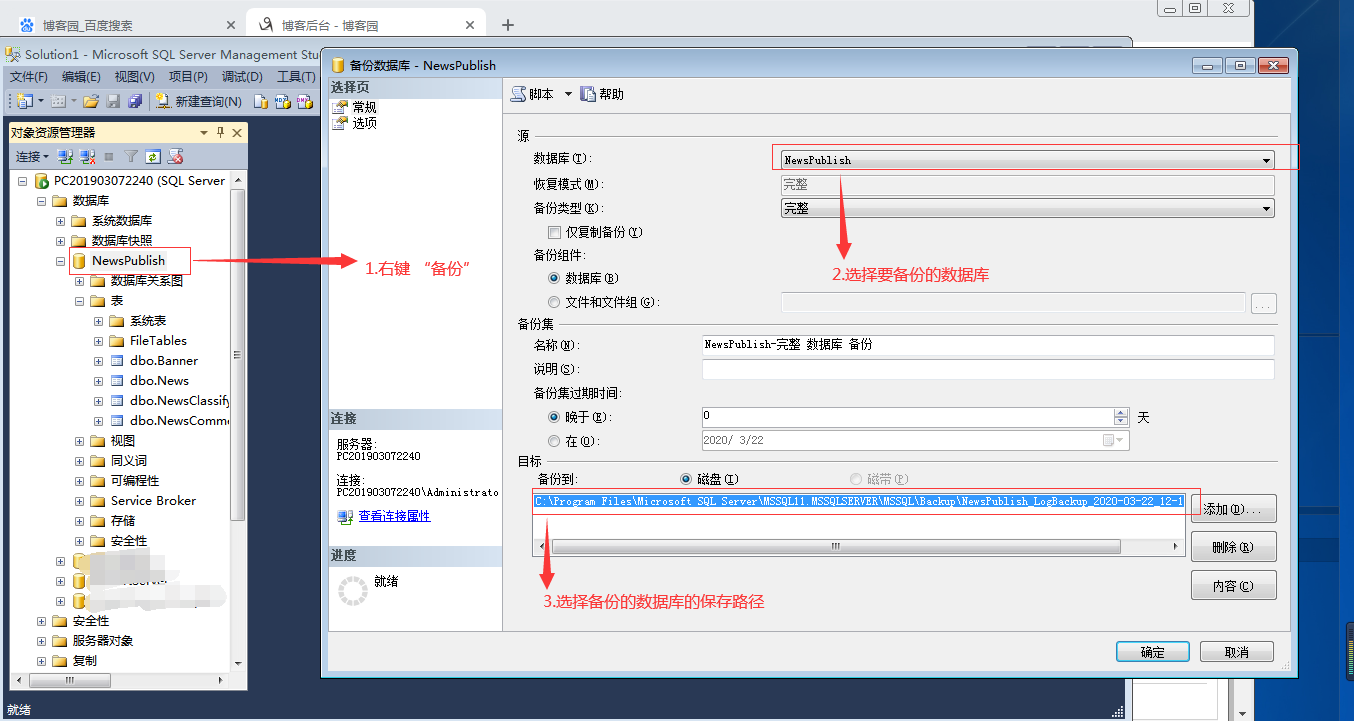Click the 添加 button

[1234, 509]
